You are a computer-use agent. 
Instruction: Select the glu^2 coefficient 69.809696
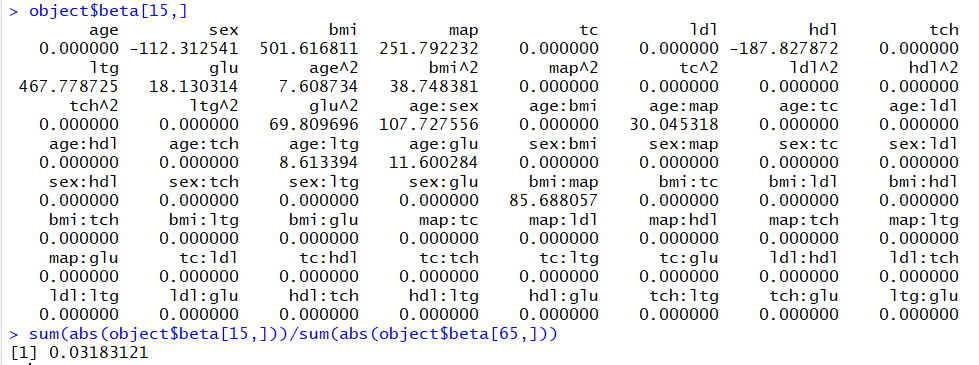pyautogui.click(x=314, y=125)
